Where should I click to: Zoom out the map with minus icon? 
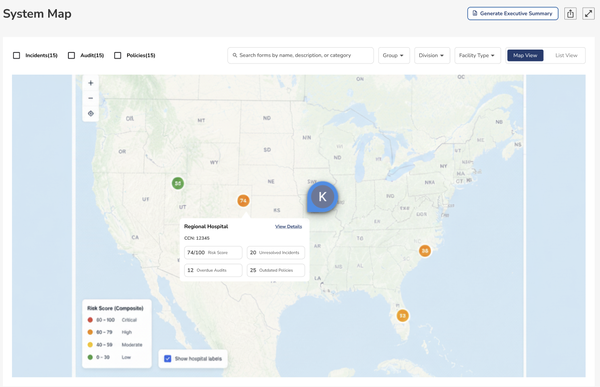(91, 98)
